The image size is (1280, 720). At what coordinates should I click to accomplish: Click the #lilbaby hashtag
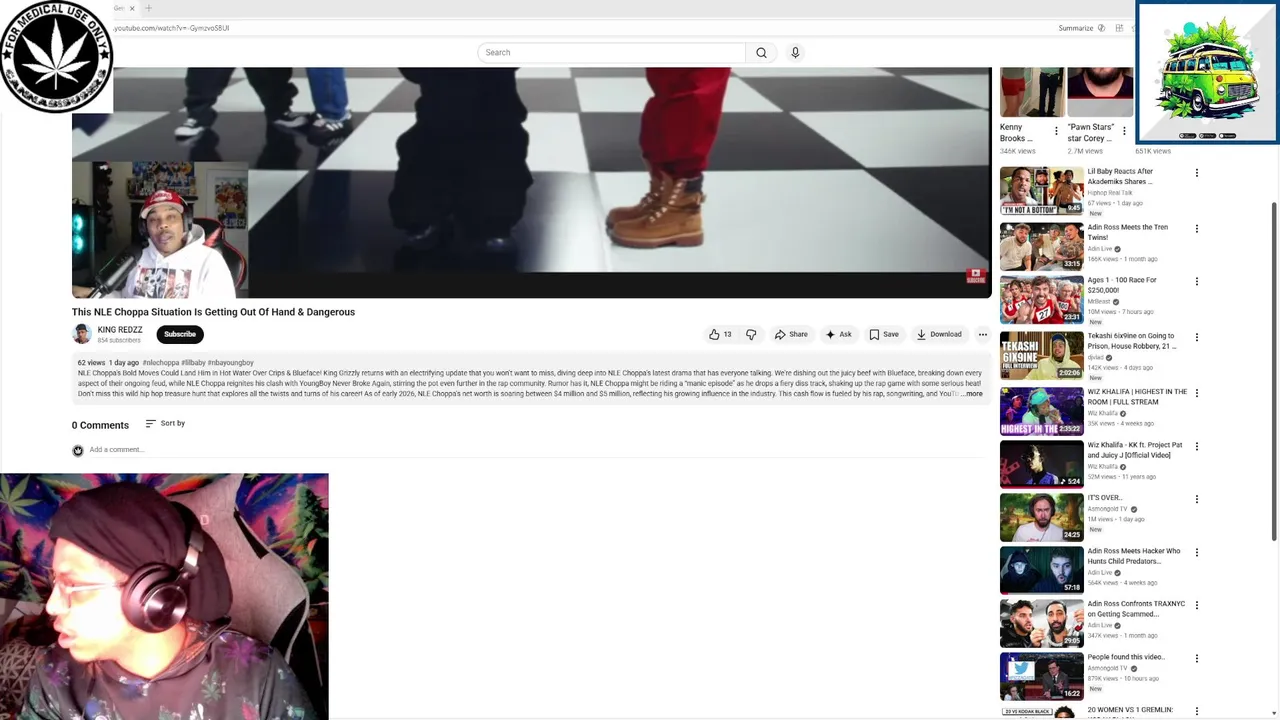(193, 362)
